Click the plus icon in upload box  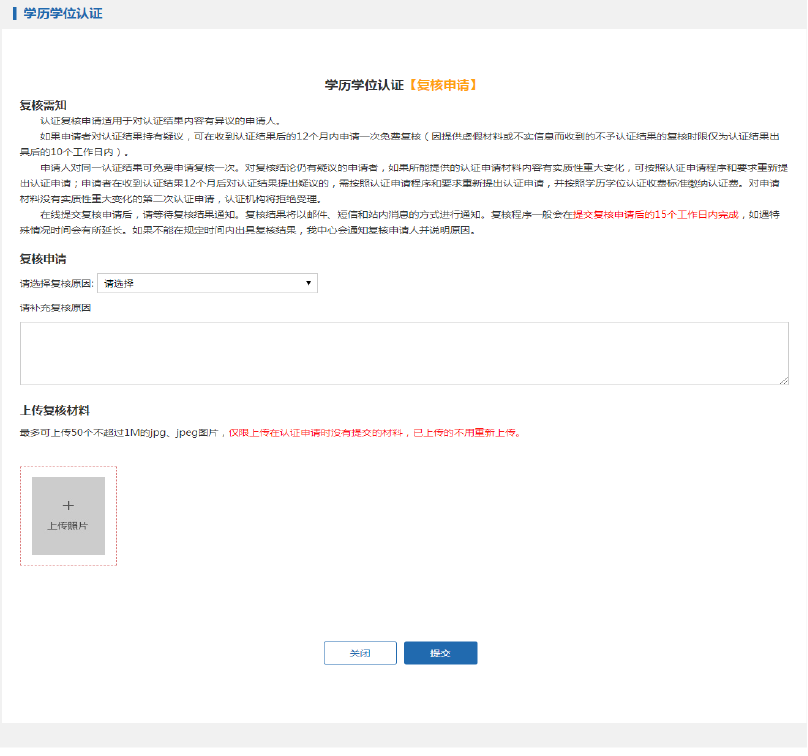tap(68, 506)
